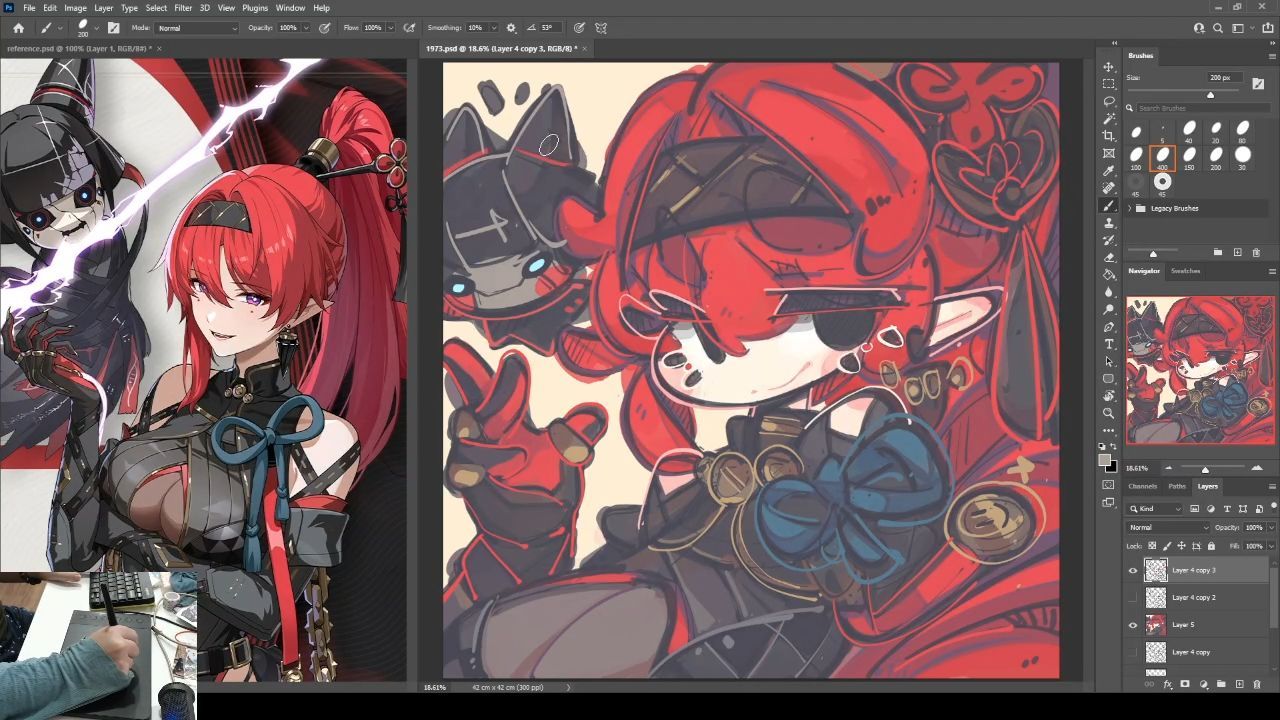1280x720 pixels.
Task: Select the Rectangular Marquee tool
Action: 1108,84
